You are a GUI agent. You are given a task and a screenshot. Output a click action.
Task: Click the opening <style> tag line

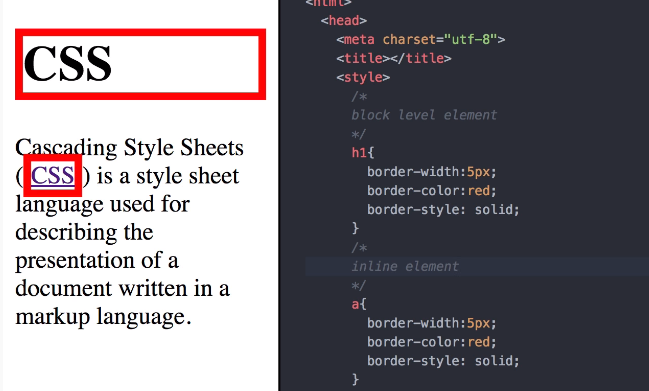pos(363,77)
